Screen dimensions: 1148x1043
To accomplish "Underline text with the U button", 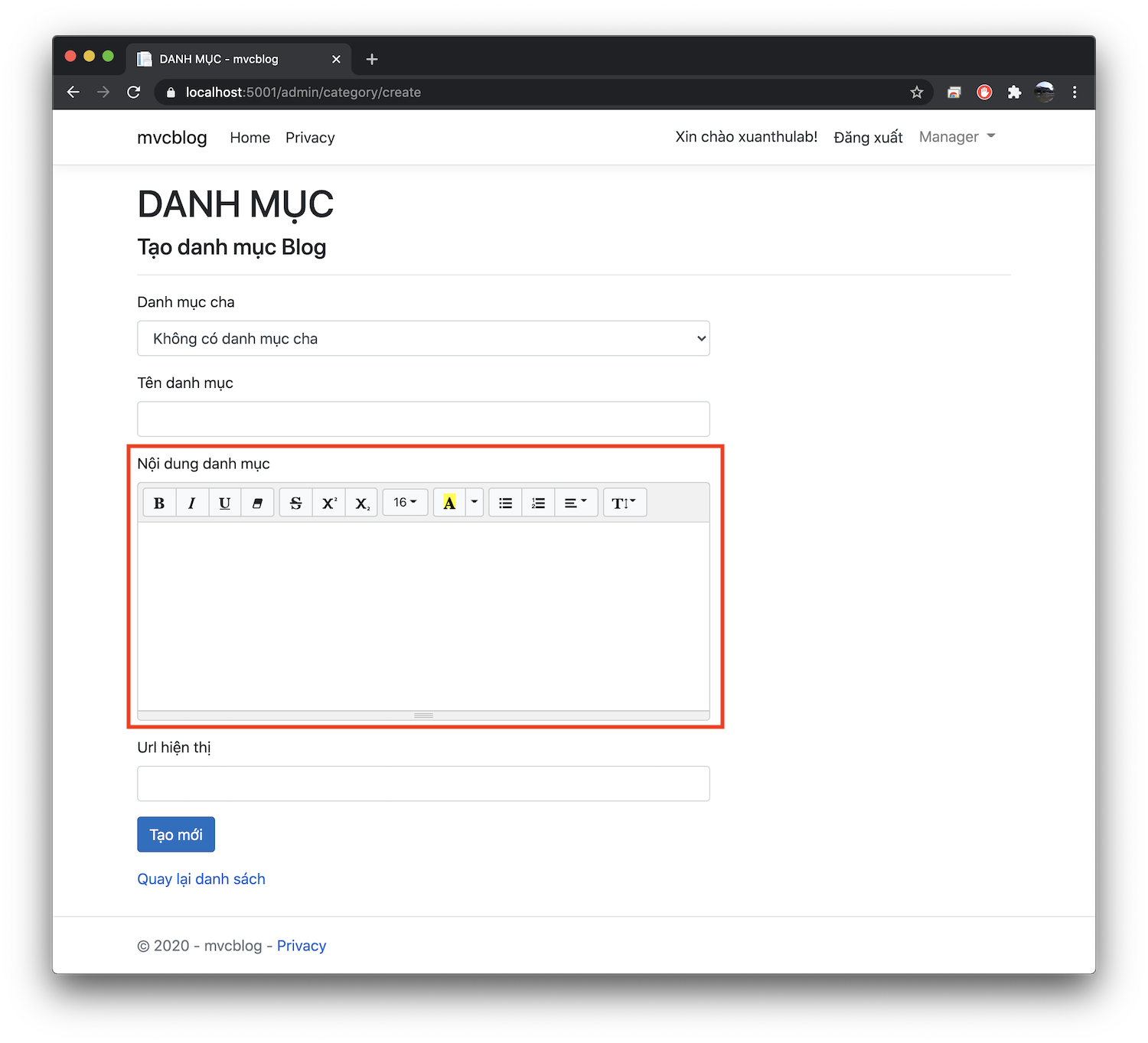I will pos(225,503).
